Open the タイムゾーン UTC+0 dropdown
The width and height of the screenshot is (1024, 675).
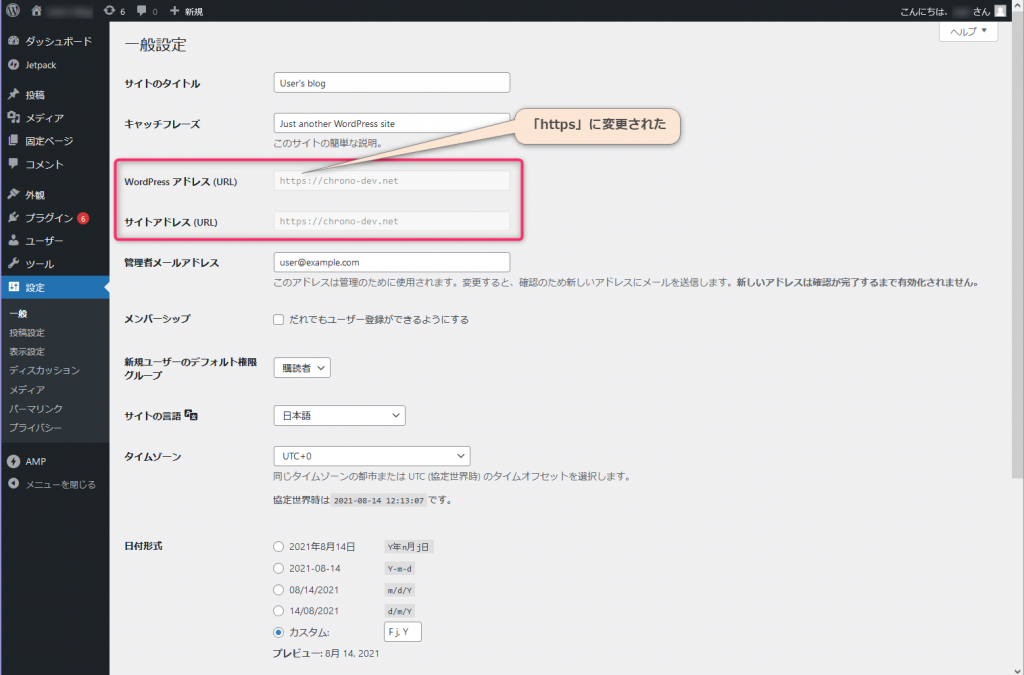point(371,456)
